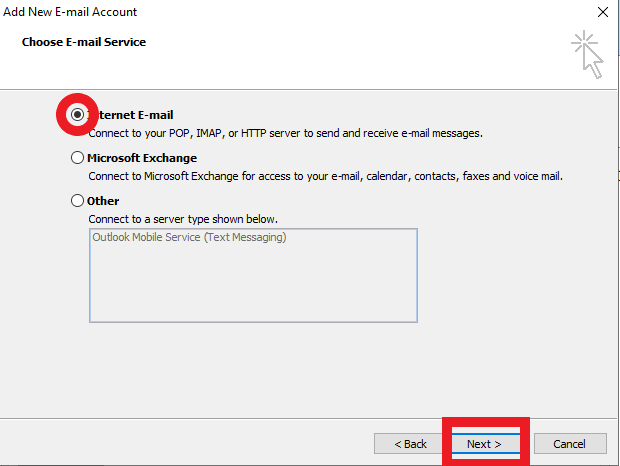
Task: Select the Internet E-mail radio button
Action: (x=77, y=115)
